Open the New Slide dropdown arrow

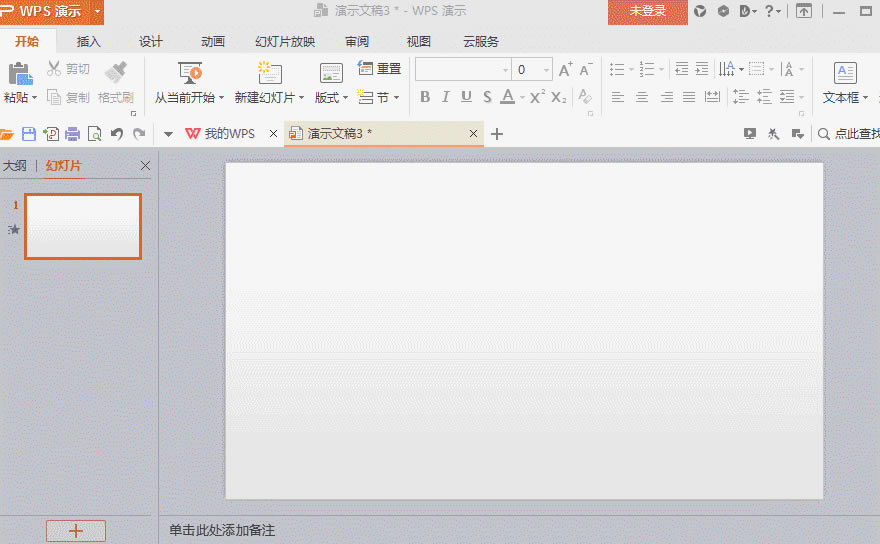pos(301,98)
